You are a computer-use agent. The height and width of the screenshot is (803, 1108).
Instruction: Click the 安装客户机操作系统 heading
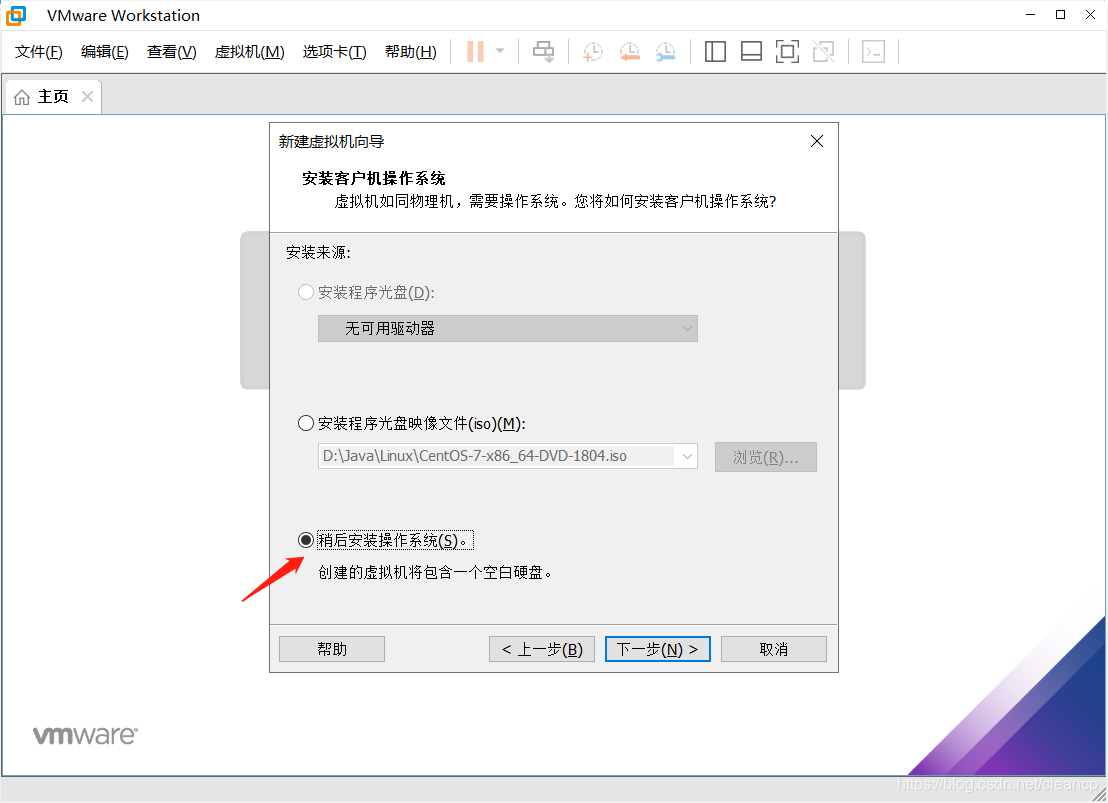(374, 178)
